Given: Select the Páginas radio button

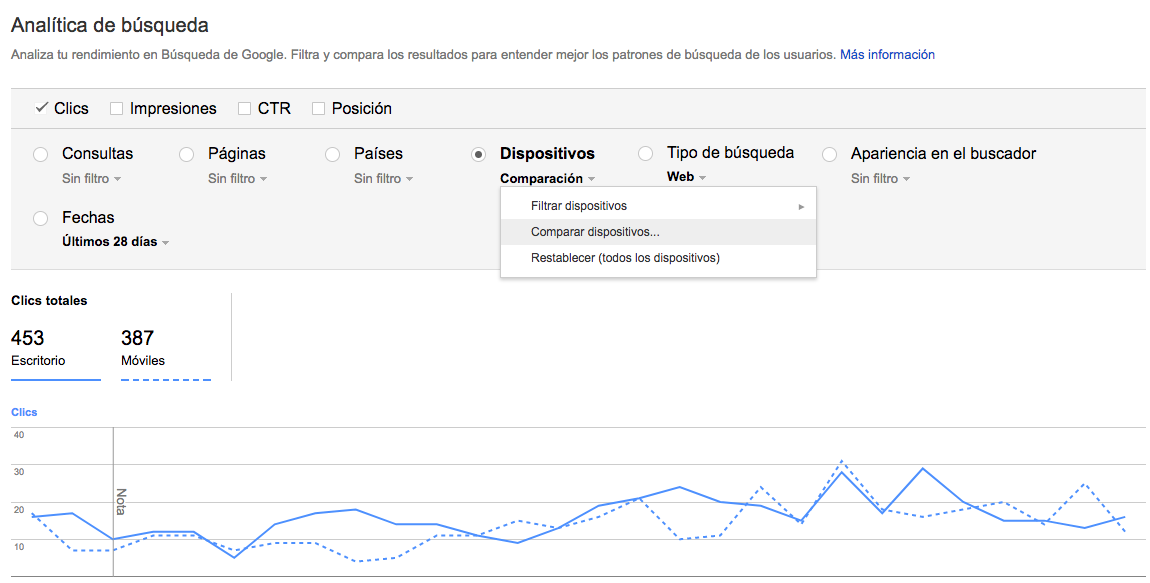Looking at the screenshot, I should (186, 154).
